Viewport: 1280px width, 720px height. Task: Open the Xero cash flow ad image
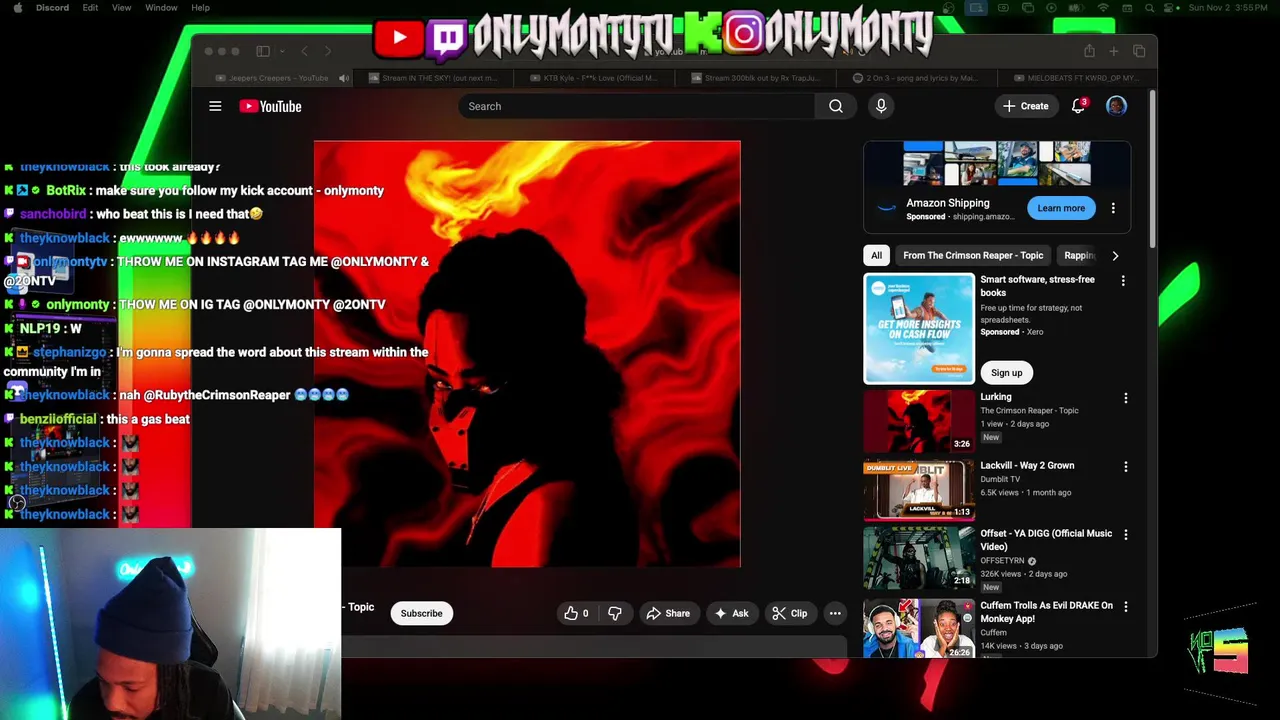coord(919,328)
